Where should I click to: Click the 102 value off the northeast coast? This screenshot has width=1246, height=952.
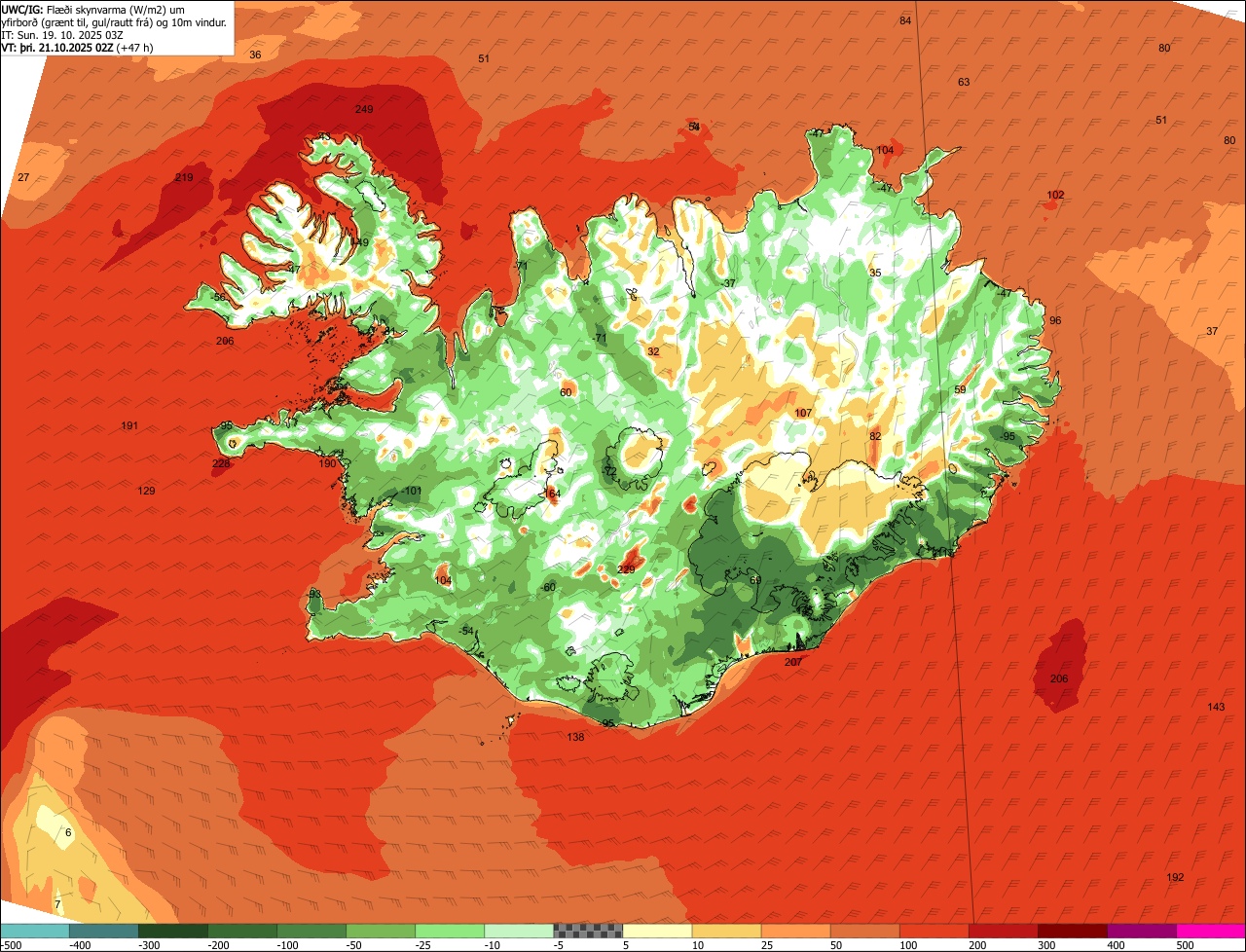[1055, 195]
